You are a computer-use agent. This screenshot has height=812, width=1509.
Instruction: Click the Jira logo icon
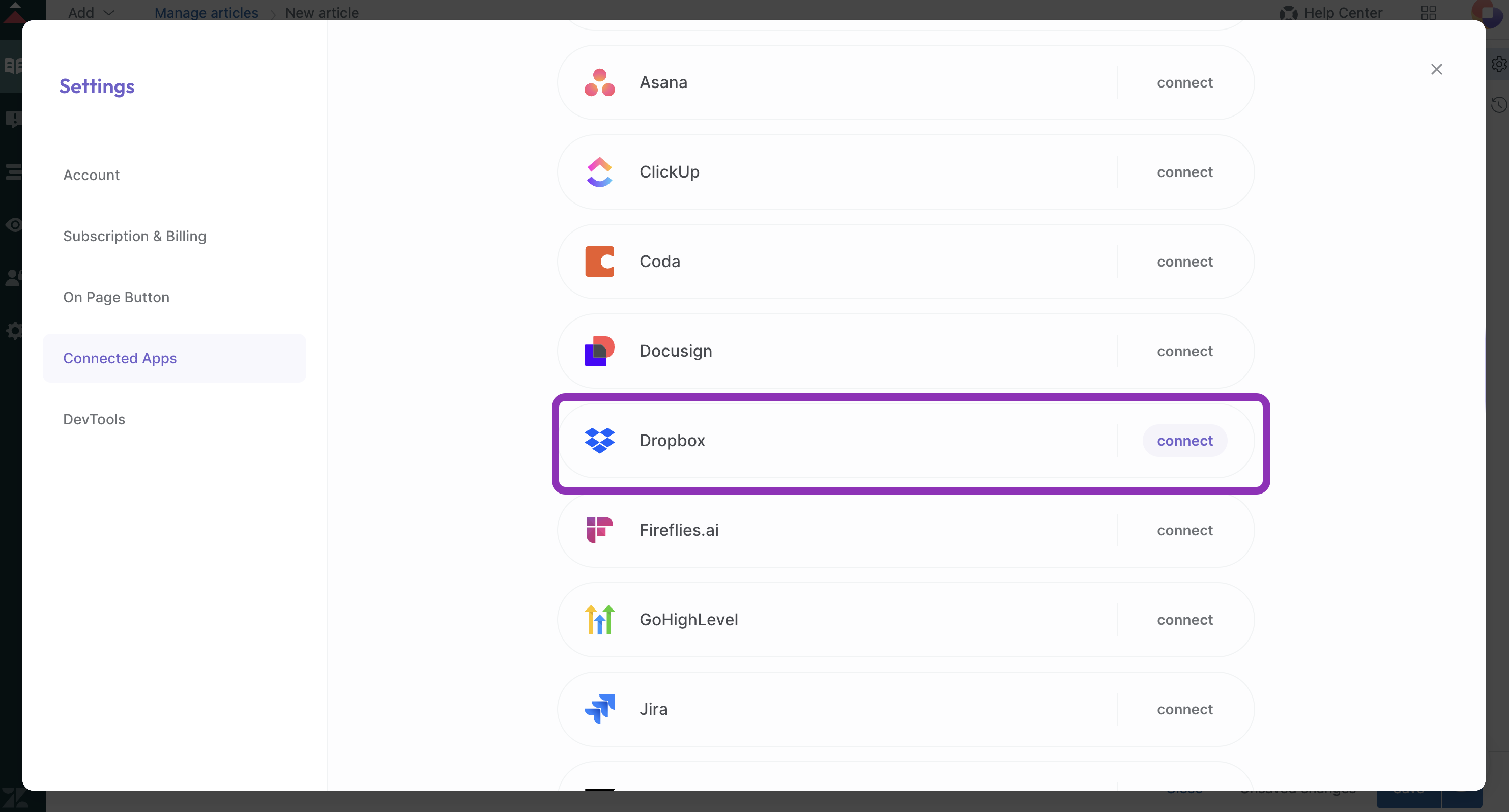(x=599, y=709)
